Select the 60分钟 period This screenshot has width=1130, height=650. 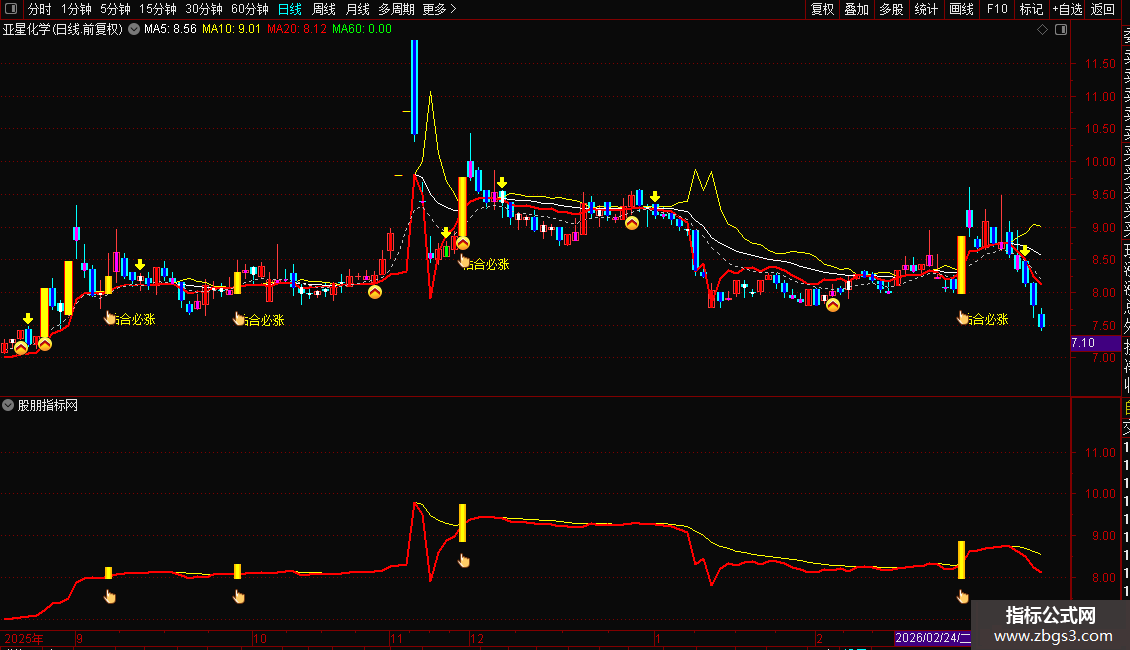(250, 9)
